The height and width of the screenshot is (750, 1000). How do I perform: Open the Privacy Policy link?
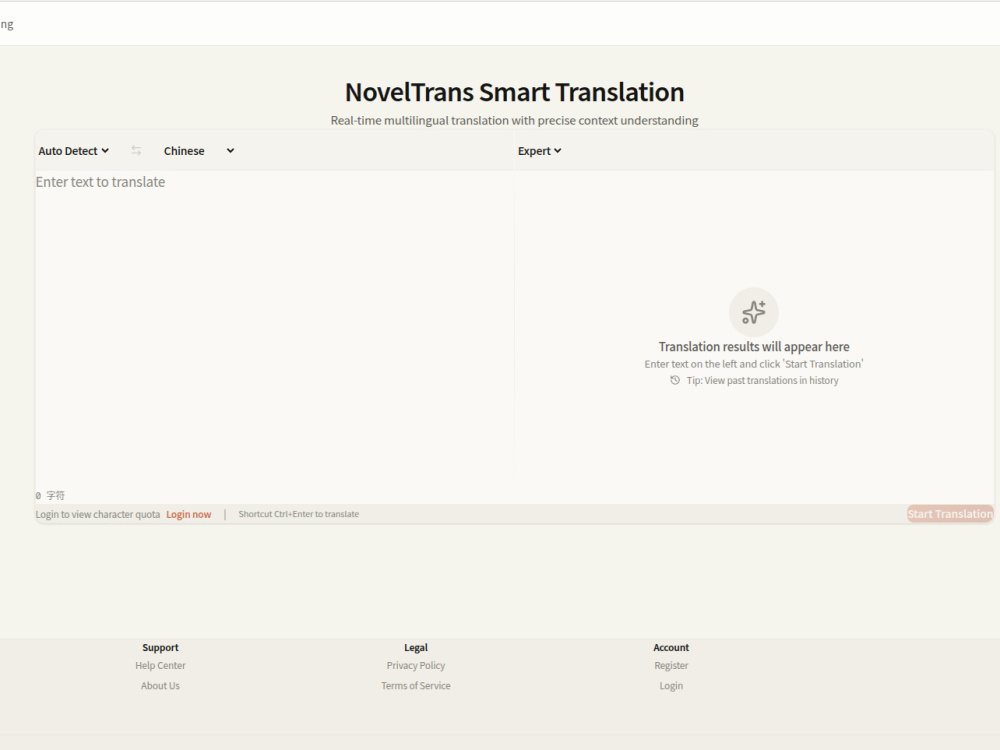click(x=416, y=665)
